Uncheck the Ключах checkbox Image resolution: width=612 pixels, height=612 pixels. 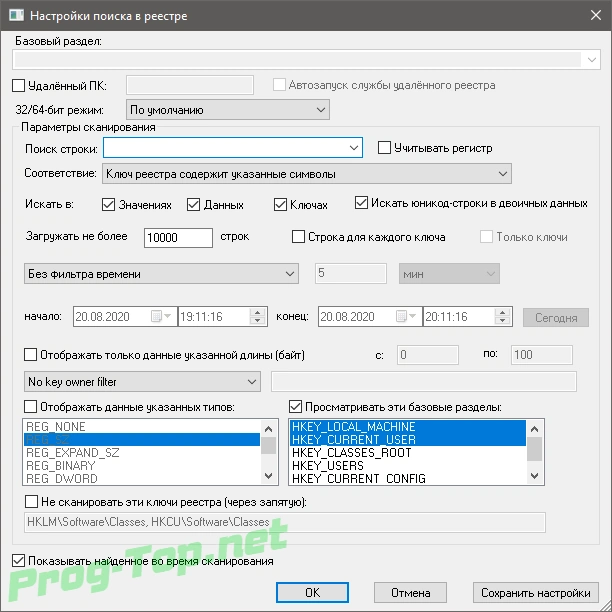coord(280,205)
